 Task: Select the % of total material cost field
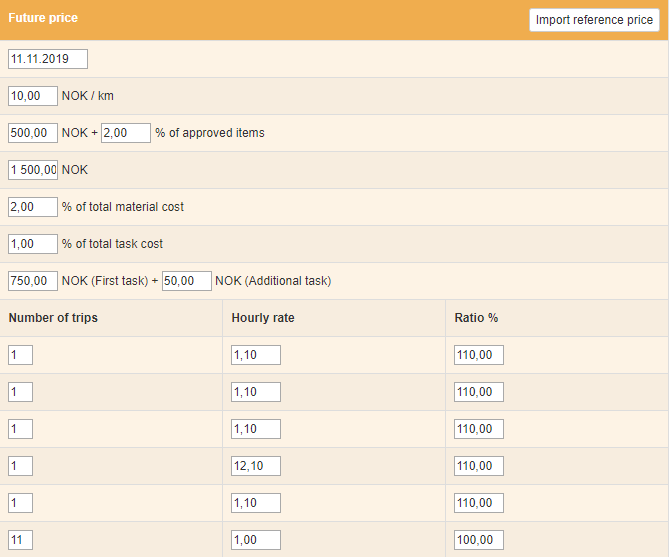pos(33,207)
